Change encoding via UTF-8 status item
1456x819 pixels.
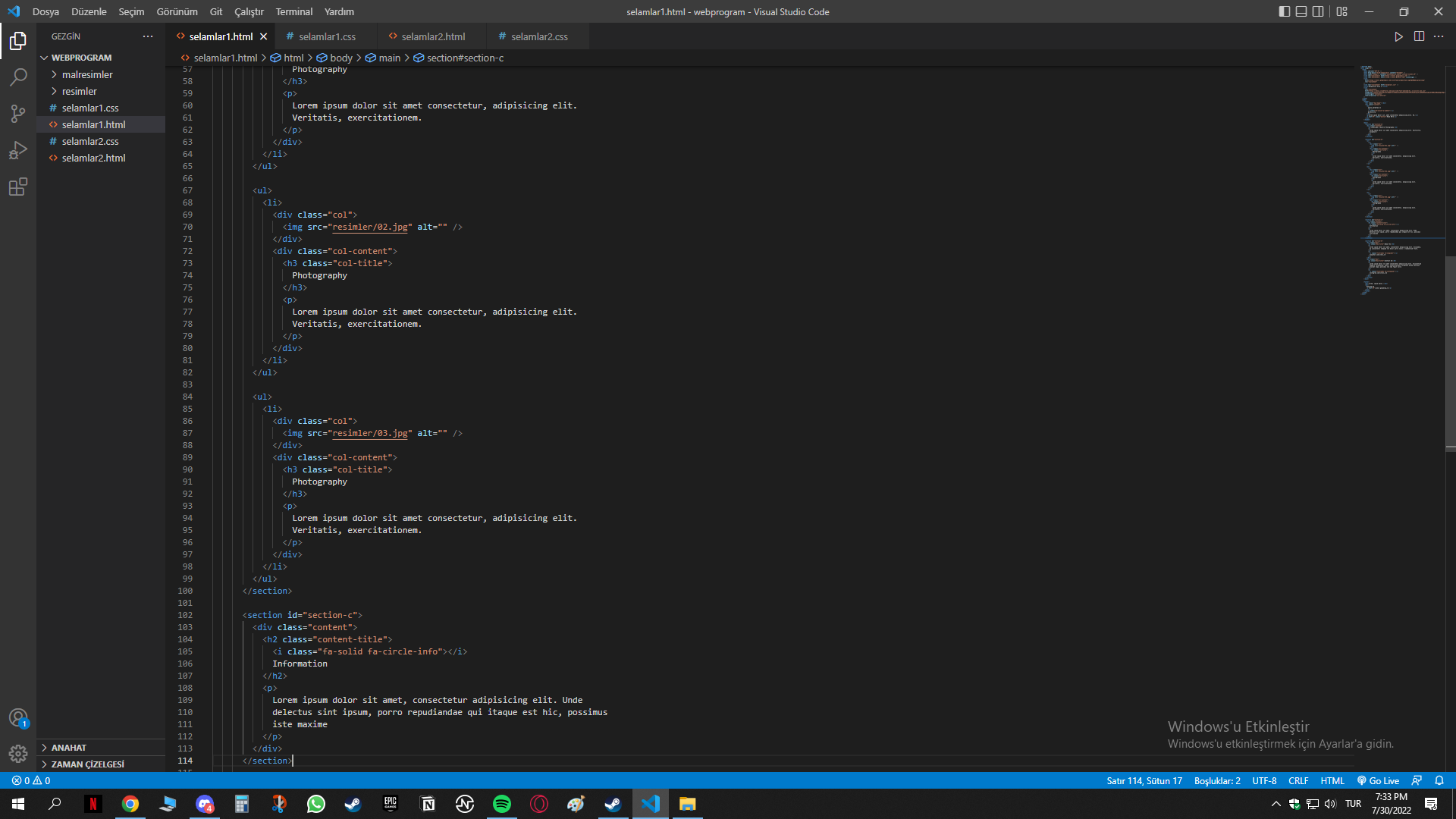[1264, 780]
